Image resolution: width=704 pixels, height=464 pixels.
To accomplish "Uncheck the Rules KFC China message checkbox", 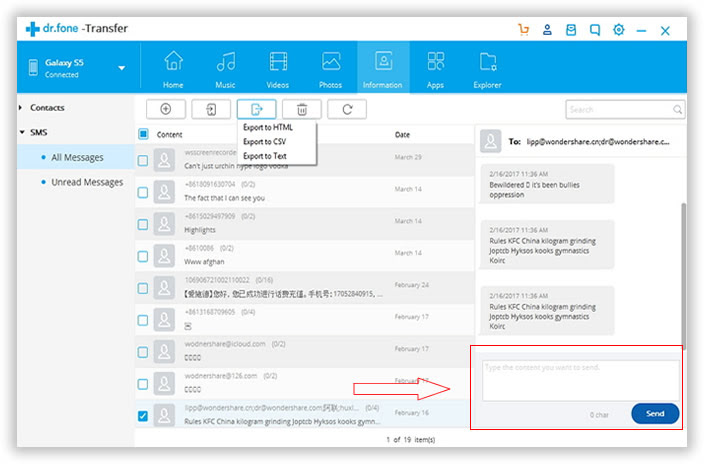I will coord(143,416).
